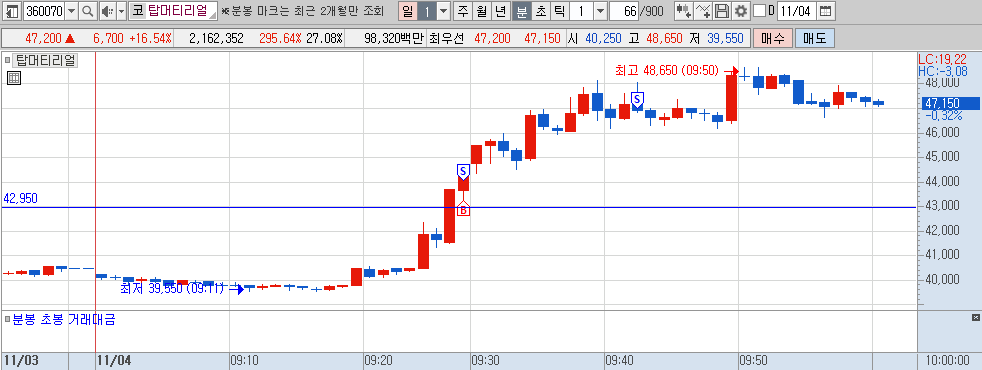982x370 pixels.
Task: Switch to second (초) chart
Action: (540, 11)
